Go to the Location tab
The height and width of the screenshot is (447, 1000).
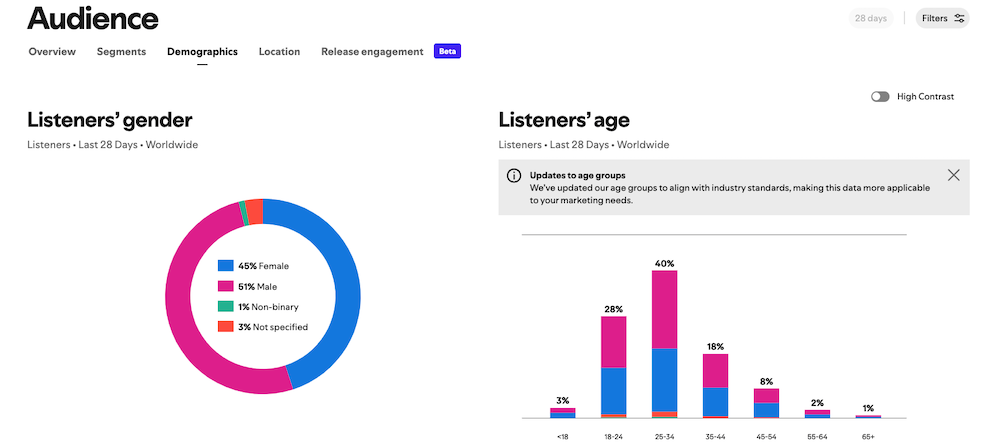point(279,52)
